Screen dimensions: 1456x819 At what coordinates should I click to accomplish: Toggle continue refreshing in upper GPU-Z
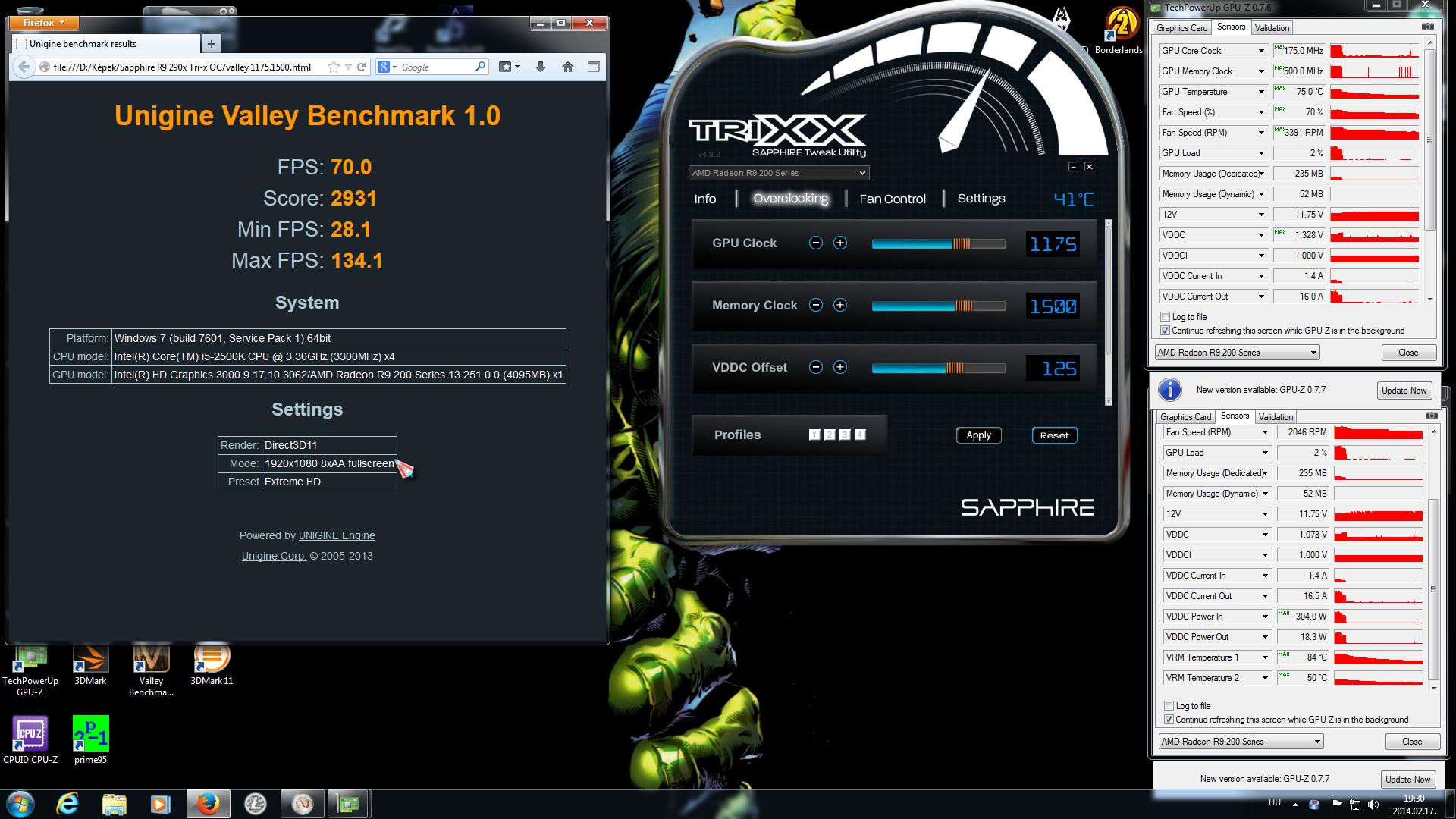1166,331
